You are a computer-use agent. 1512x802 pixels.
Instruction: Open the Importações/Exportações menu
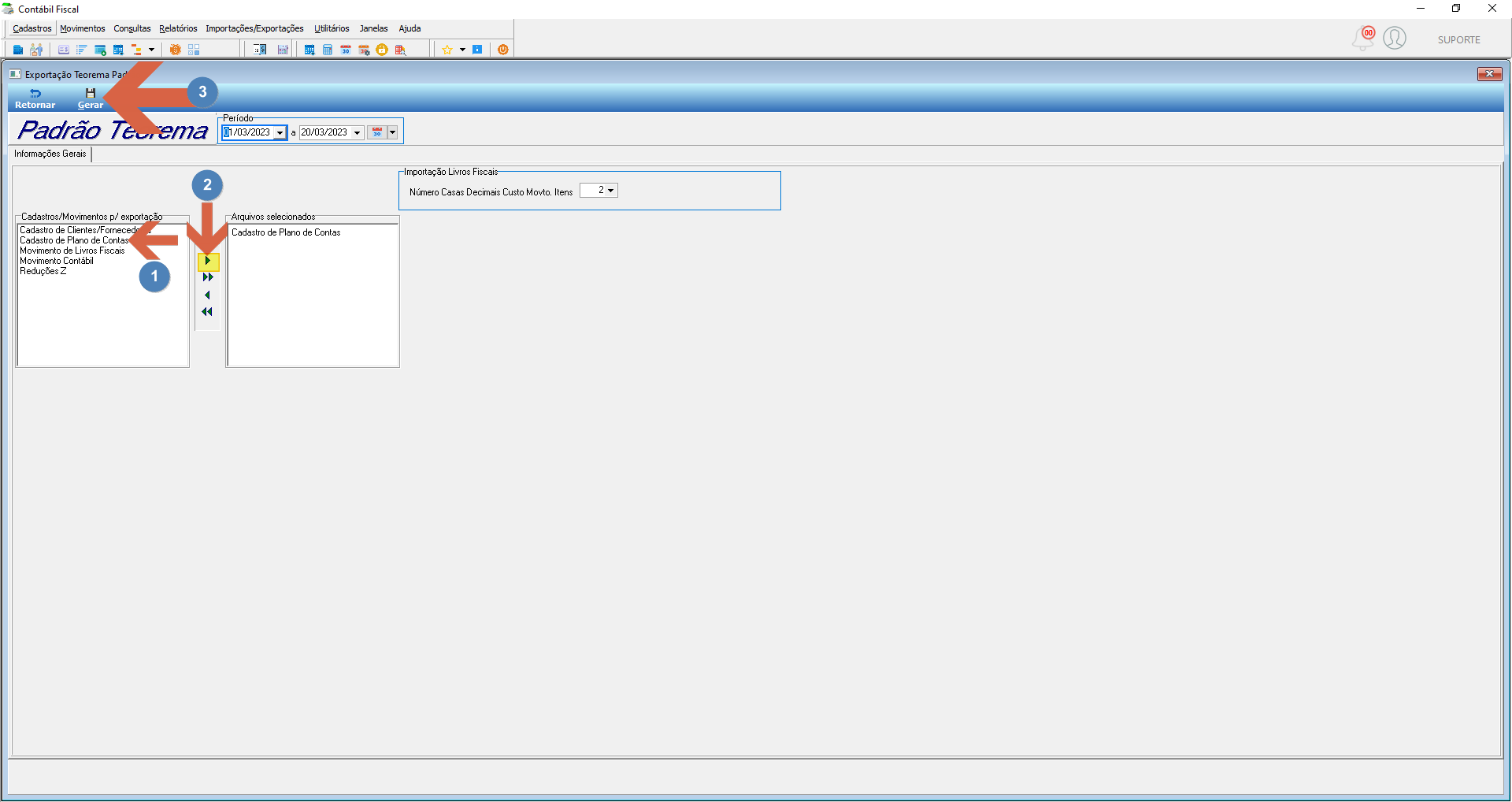tap(254, 28)
